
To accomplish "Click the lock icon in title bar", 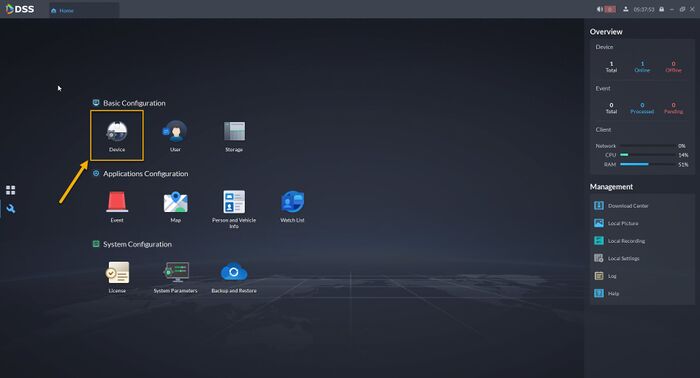I will tap(662, 9).
